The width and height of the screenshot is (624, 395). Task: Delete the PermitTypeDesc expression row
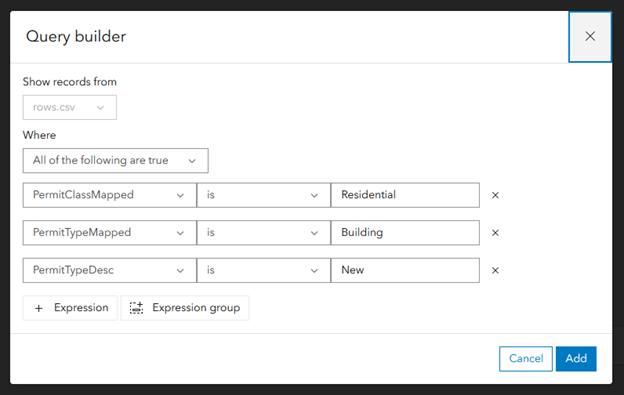(x=495, y=270)
